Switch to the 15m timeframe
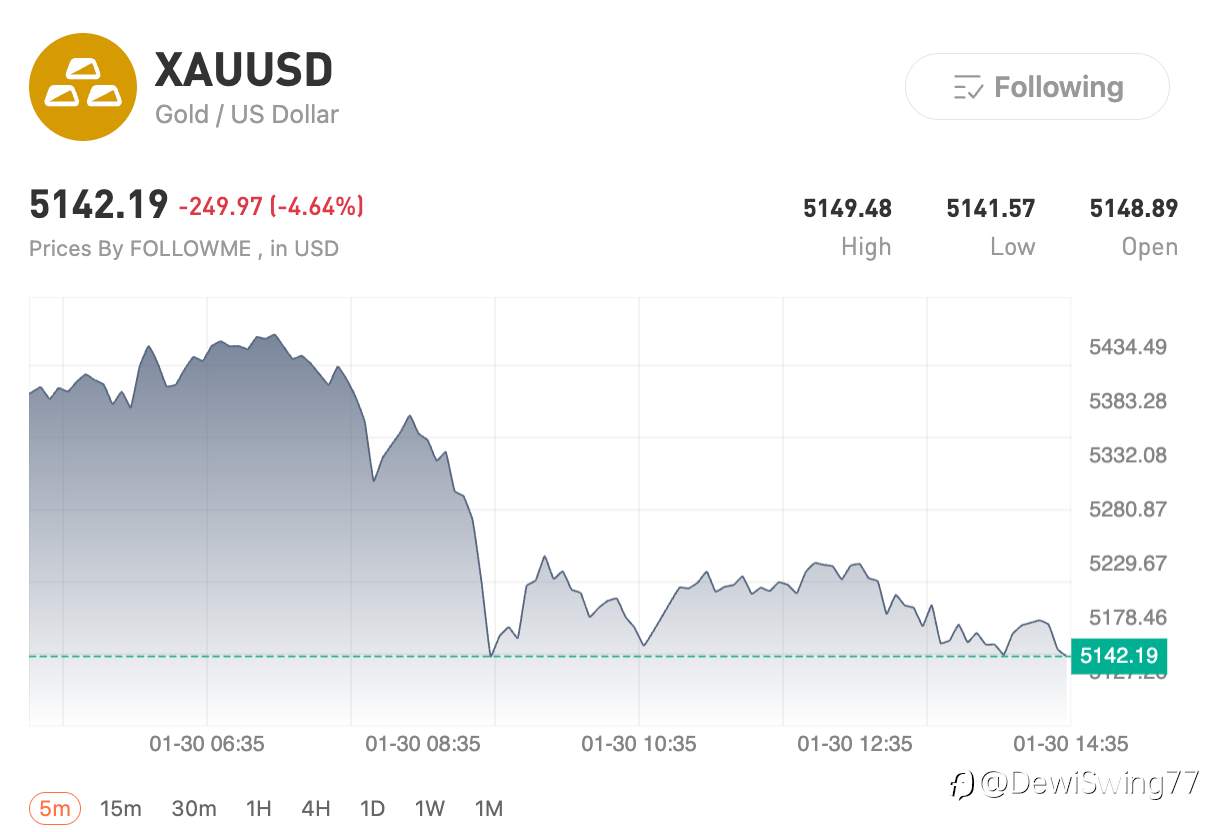Image resolution: width=1212 pixels, height=832 pixels. (121, 808)
